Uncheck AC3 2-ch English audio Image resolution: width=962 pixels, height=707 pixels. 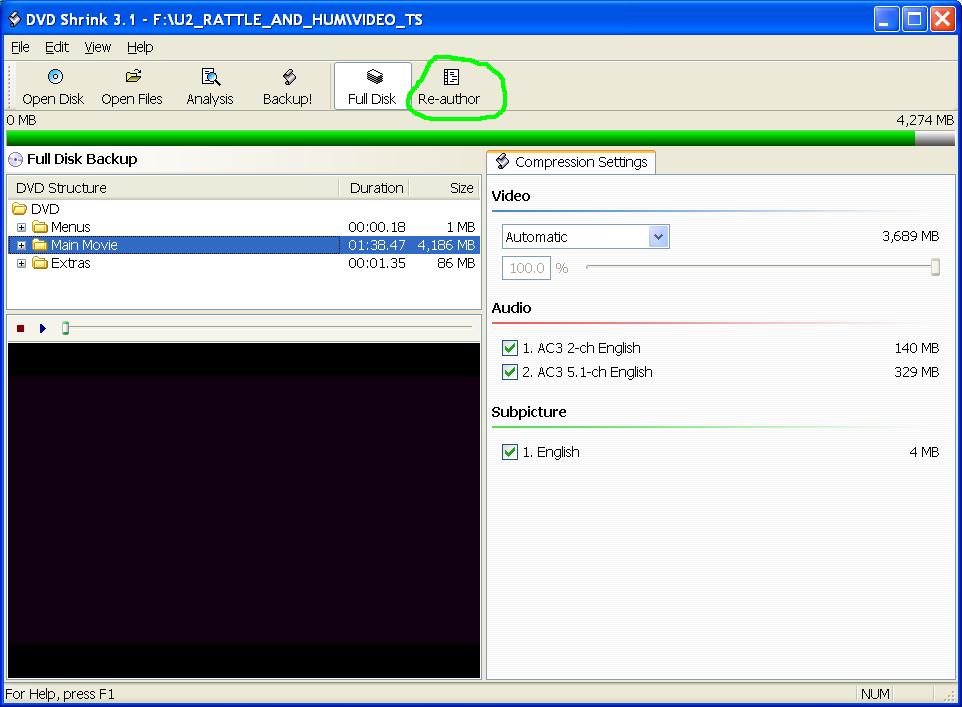(510, 348)
